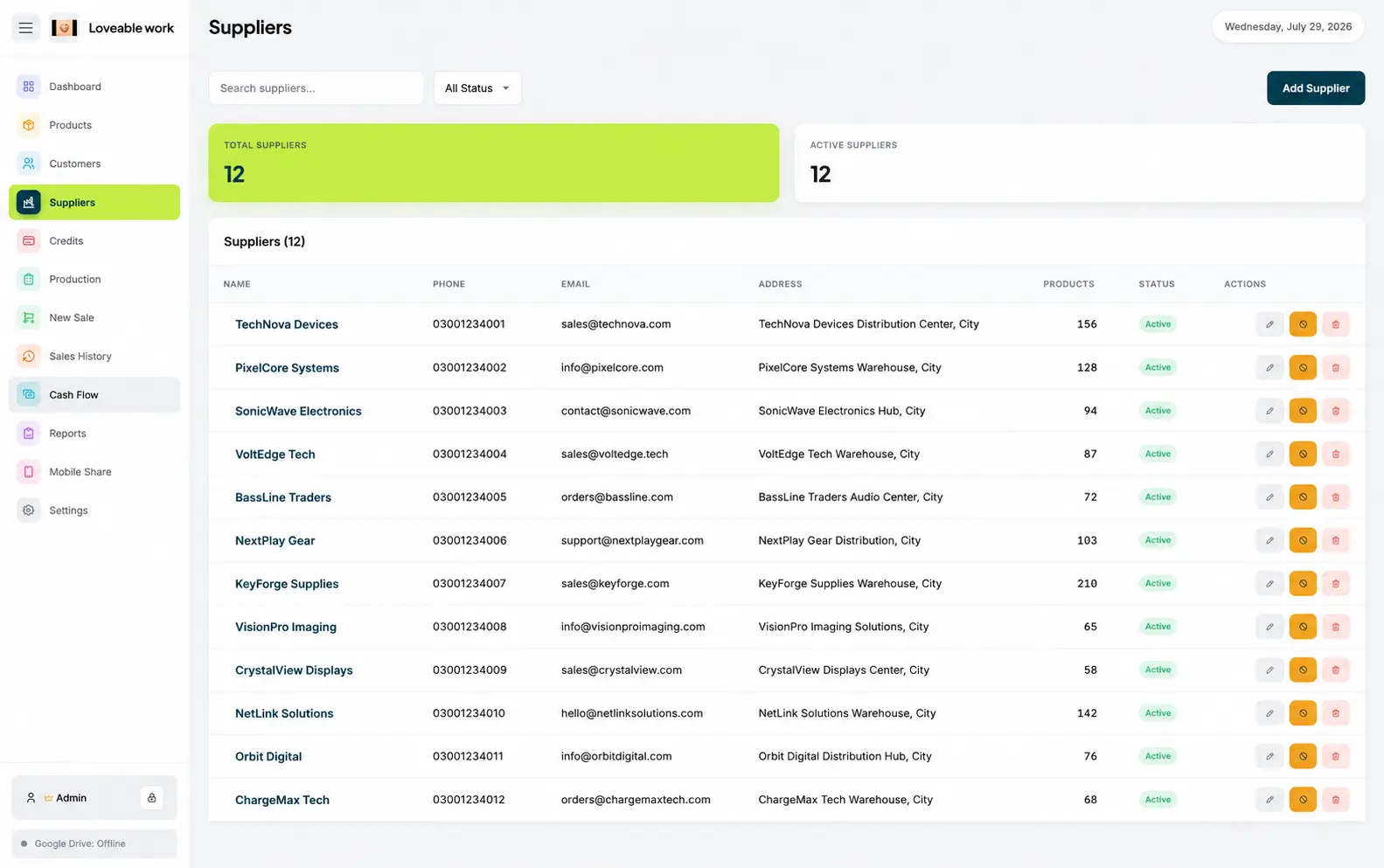This screenshot has width=1384, height=868.
Task: Select the Total Suppliers card
Action: click(494, 163)
